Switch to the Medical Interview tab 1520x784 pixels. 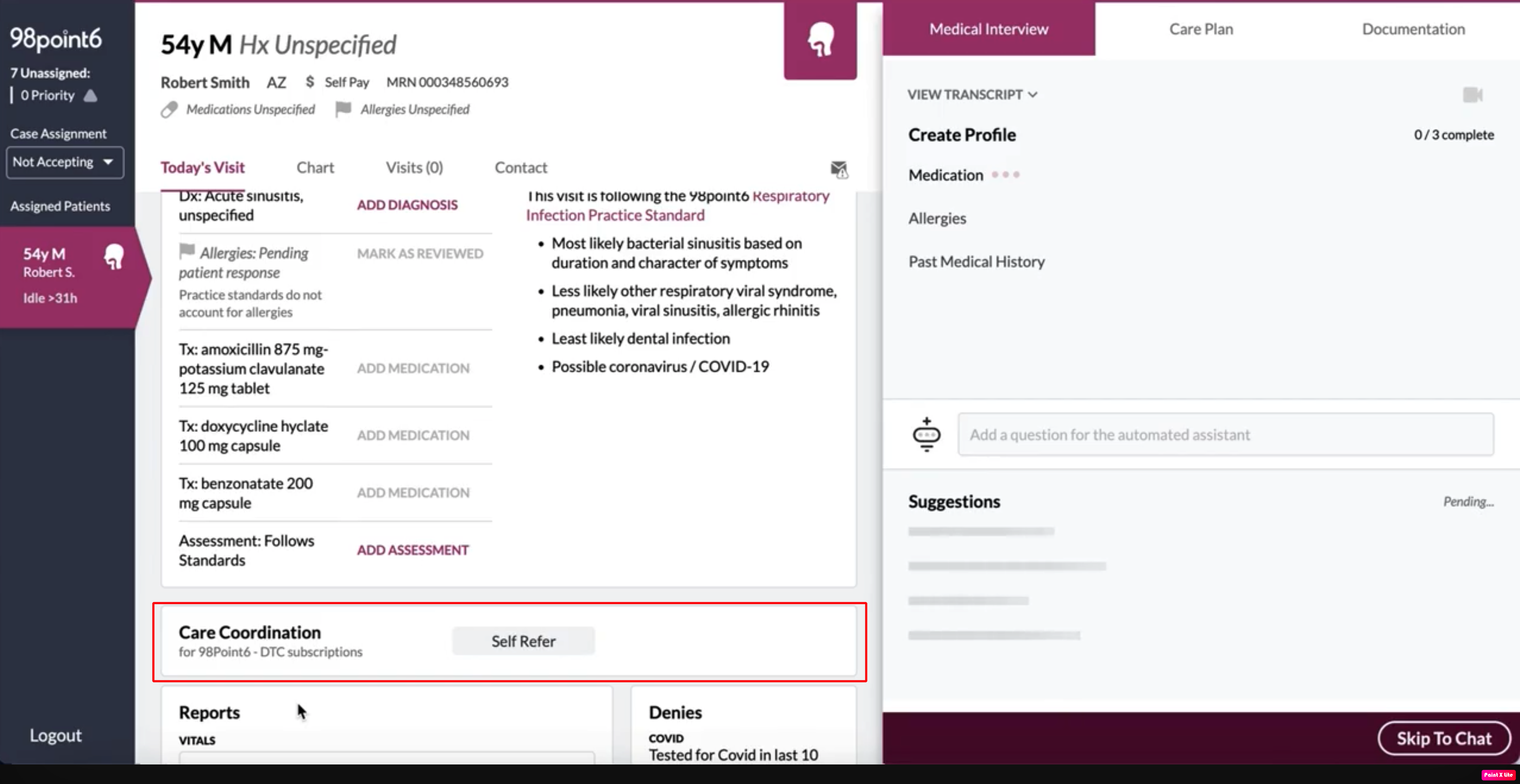[989, 29]
